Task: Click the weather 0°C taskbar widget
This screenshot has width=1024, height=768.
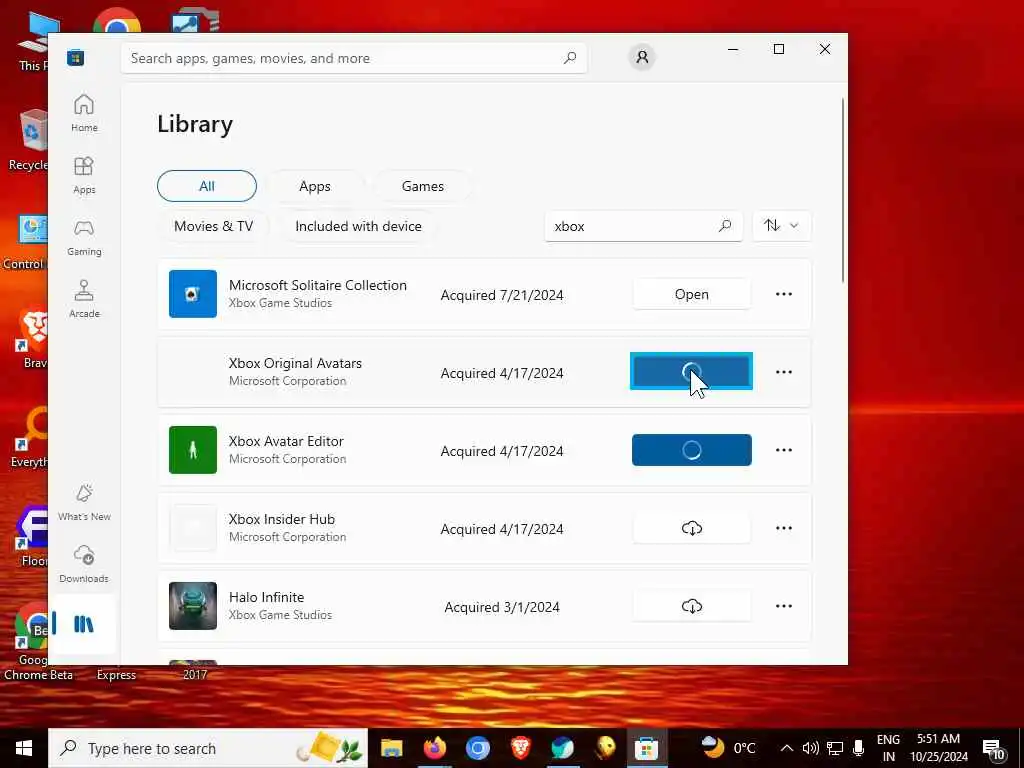Action: [x=728, y=748]
